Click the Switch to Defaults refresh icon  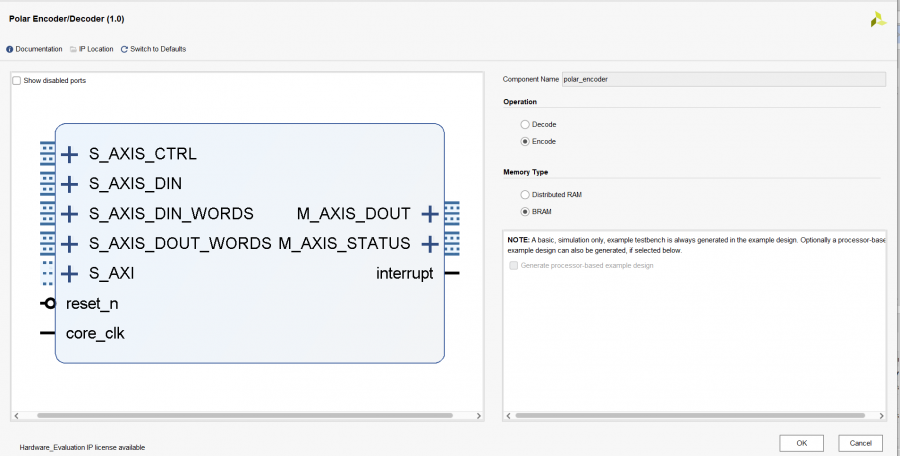(124, 49)
